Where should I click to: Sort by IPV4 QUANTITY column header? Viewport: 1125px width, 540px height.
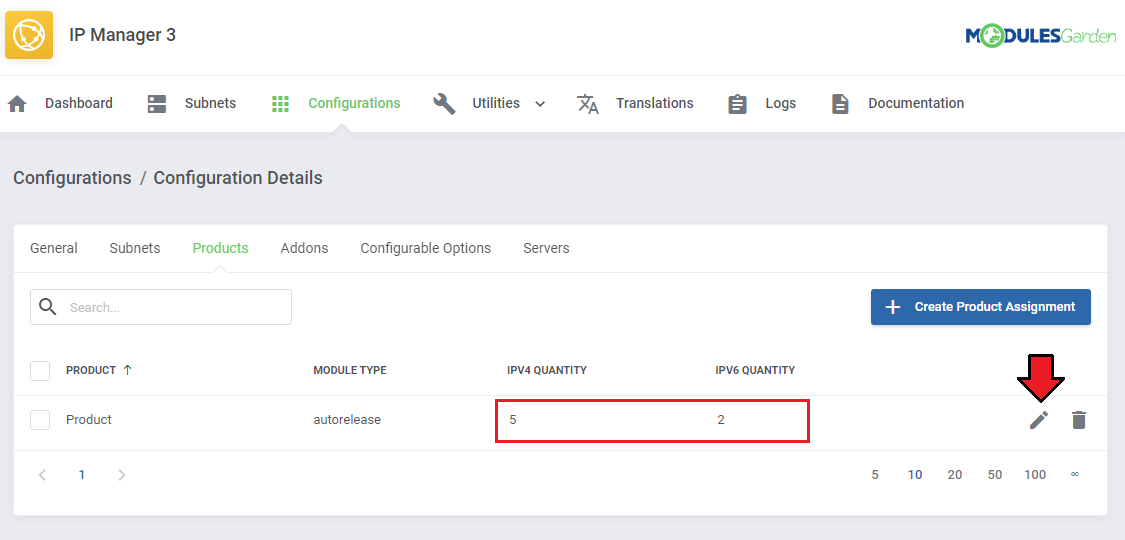[x=547, y=370]
